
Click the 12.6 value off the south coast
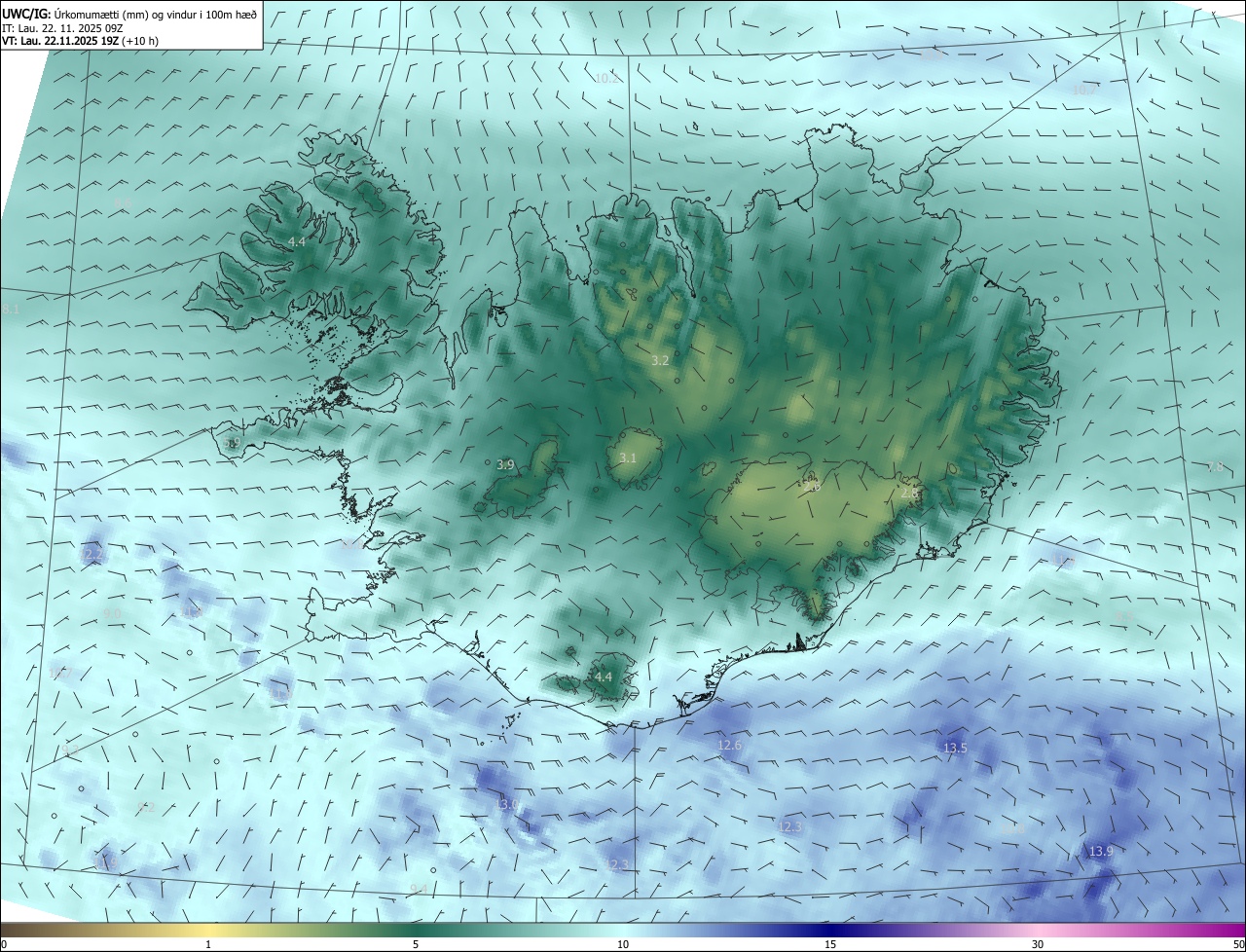729,746
